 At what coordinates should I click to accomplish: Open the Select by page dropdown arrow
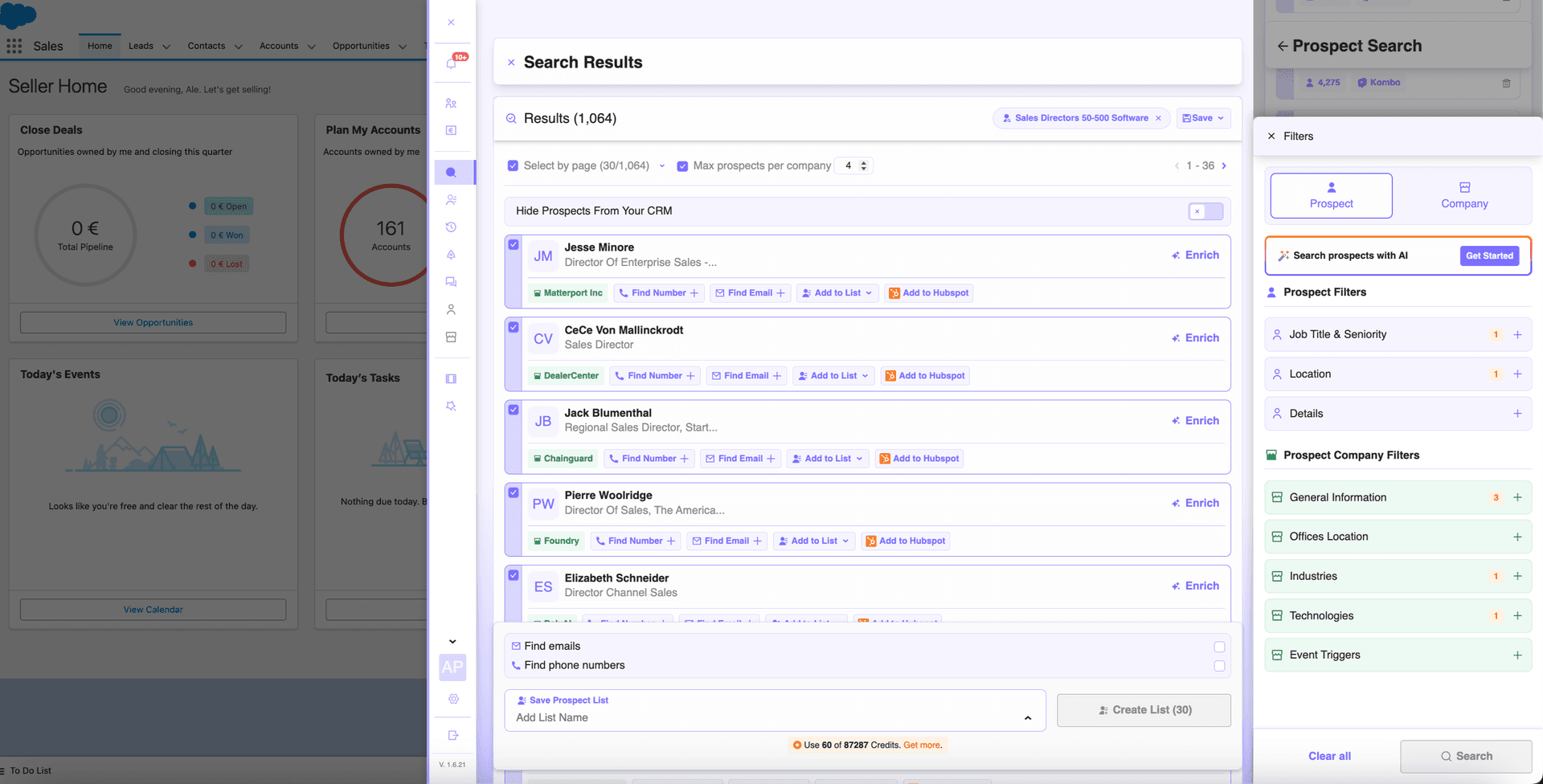(x=662, y=165)
